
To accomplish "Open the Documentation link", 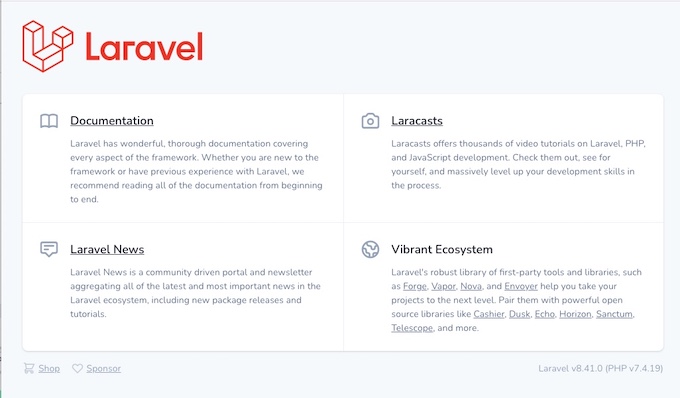I will pos(112,121).
